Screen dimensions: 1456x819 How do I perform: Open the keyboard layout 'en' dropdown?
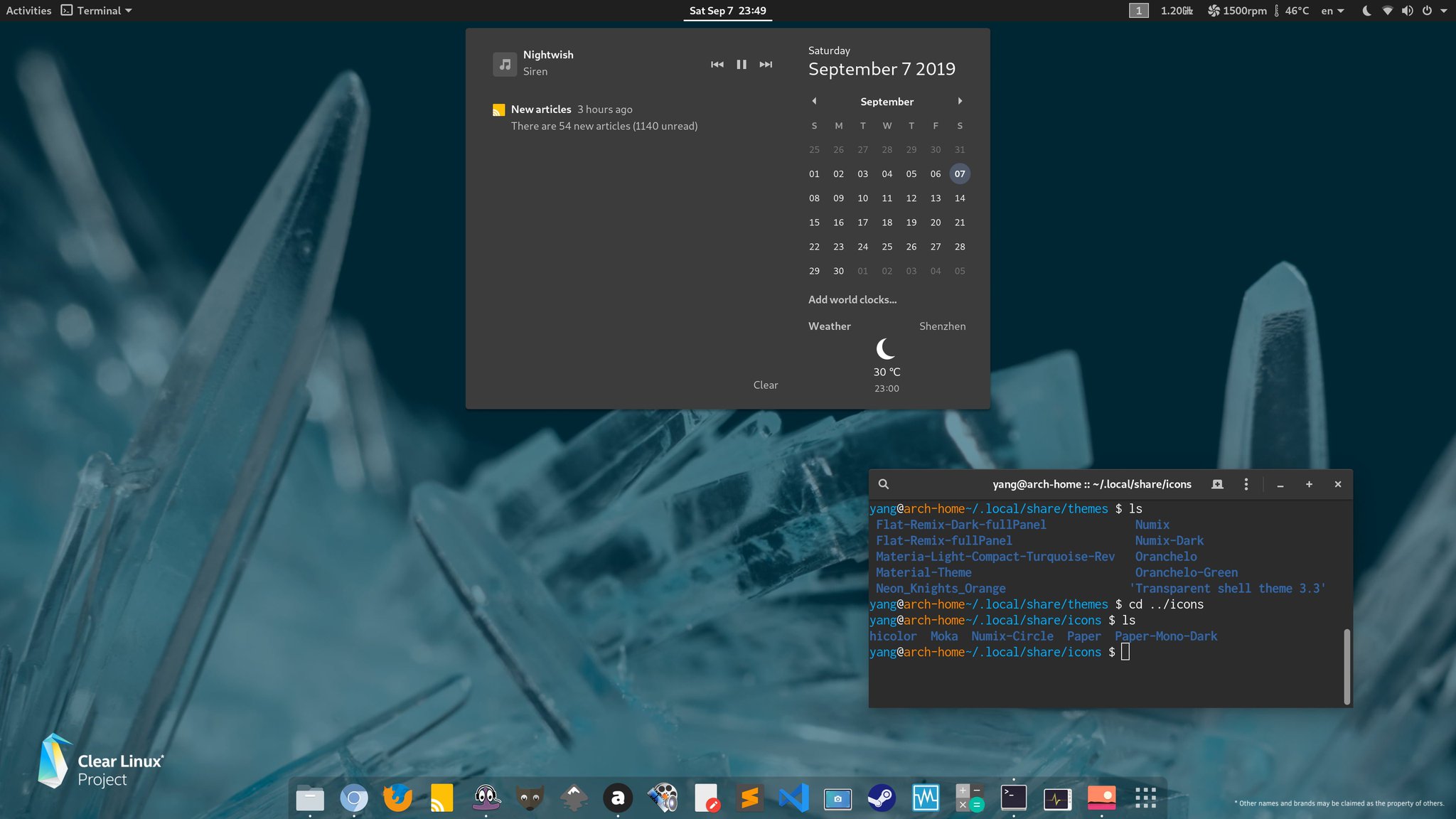tap(1332, 10)
